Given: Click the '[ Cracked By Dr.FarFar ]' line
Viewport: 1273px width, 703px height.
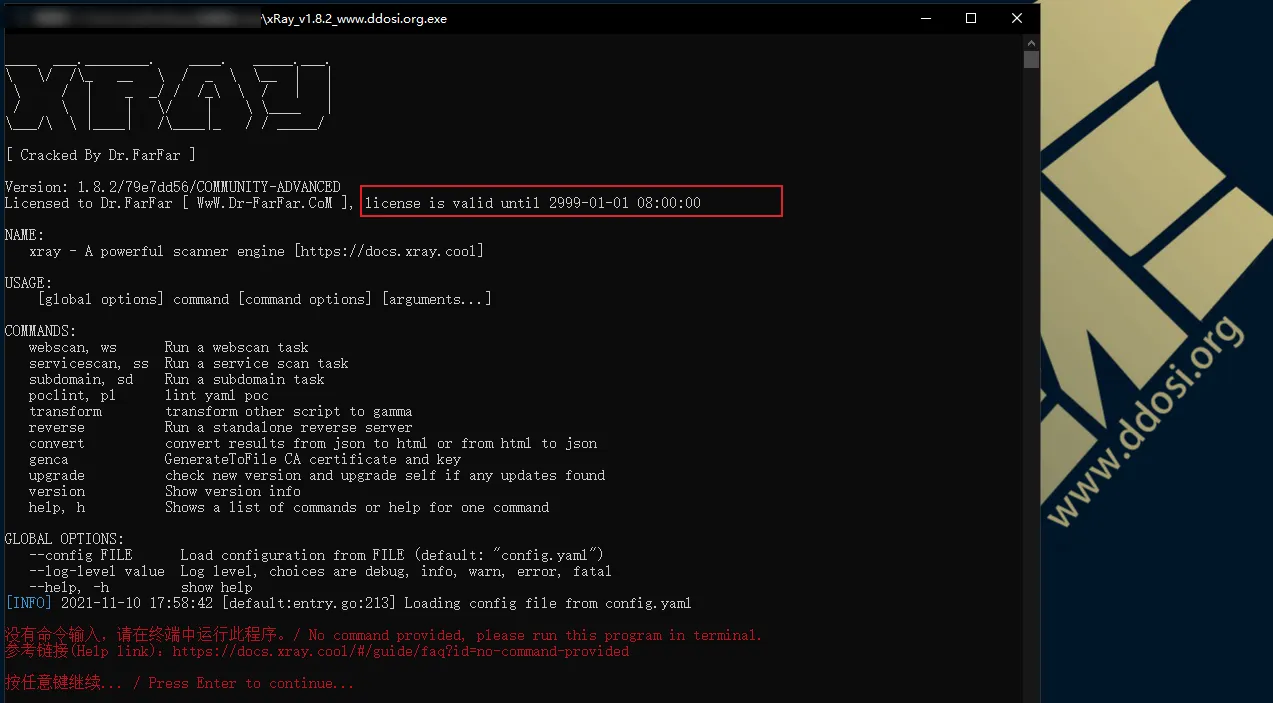Looking at the screenshot, I should coord(100,155).
